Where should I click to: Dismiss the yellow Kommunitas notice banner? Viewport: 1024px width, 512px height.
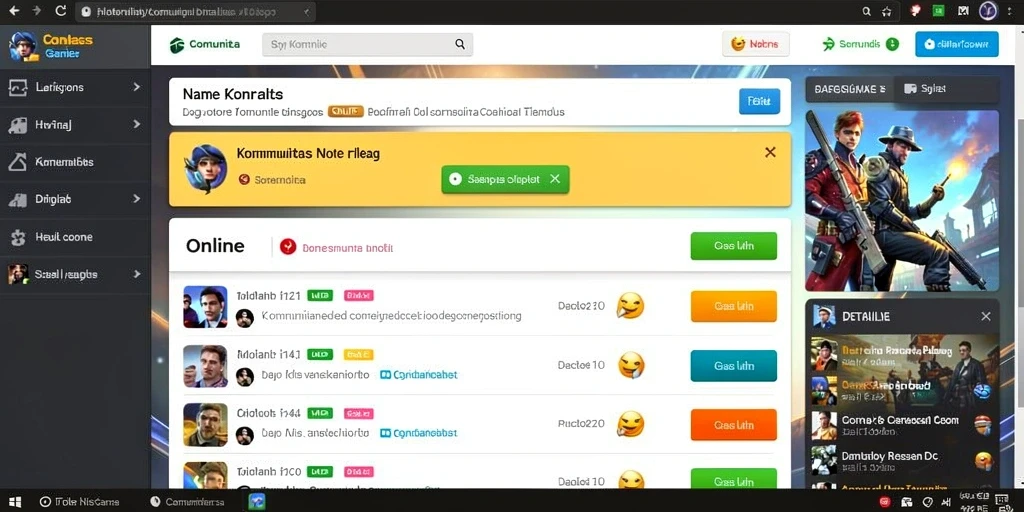pyautogui.click(x=770, y=152)
